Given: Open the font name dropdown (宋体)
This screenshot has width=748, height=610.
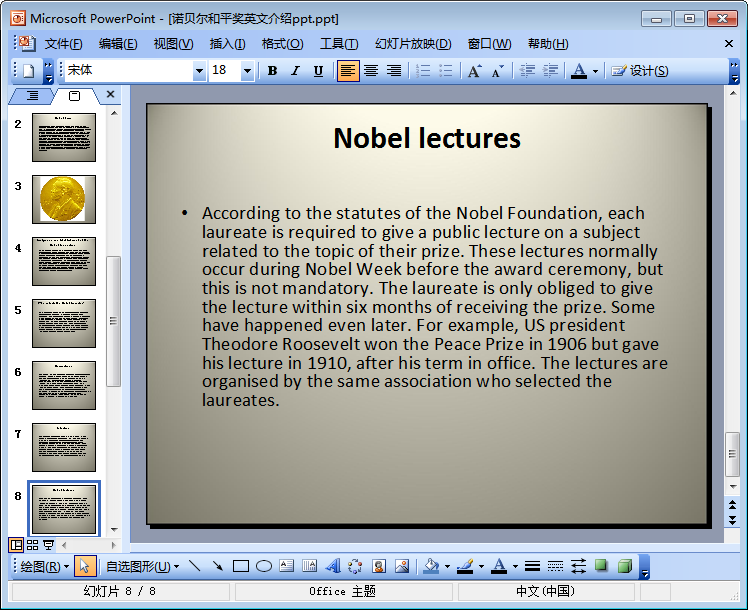Looking at the screenshot, I should 199,71.
